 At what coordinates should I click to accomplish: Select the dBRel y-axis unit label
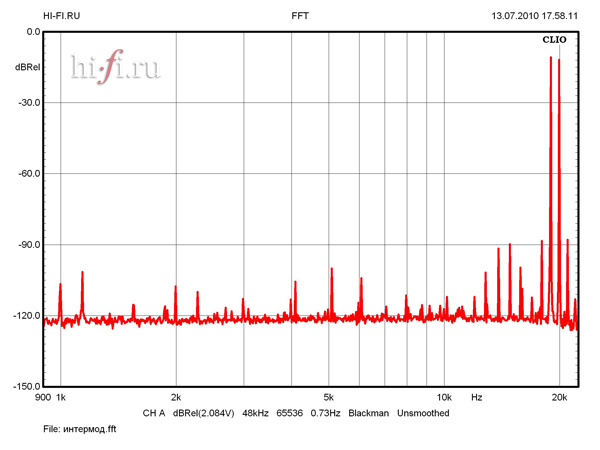click(27, 67)
